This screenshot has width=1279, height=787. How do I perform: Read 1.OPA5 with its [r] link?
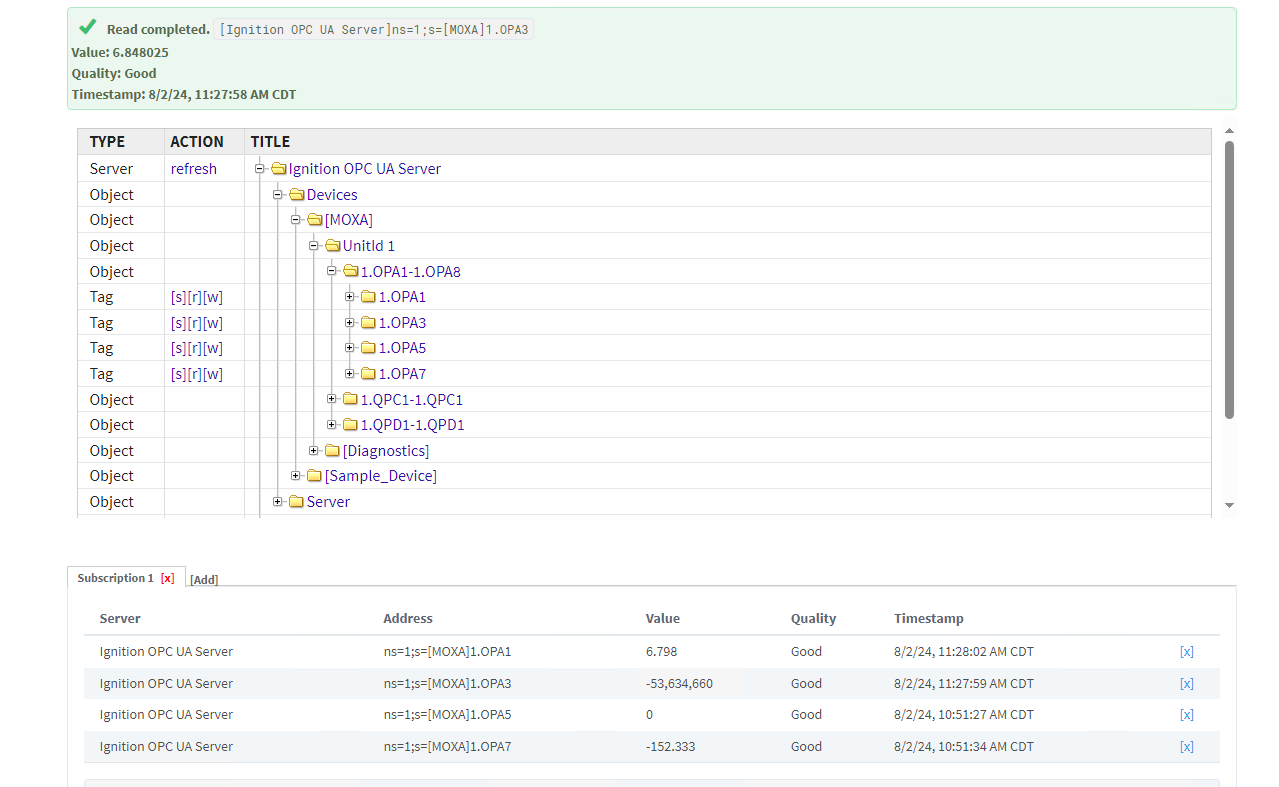pos(194,348)
